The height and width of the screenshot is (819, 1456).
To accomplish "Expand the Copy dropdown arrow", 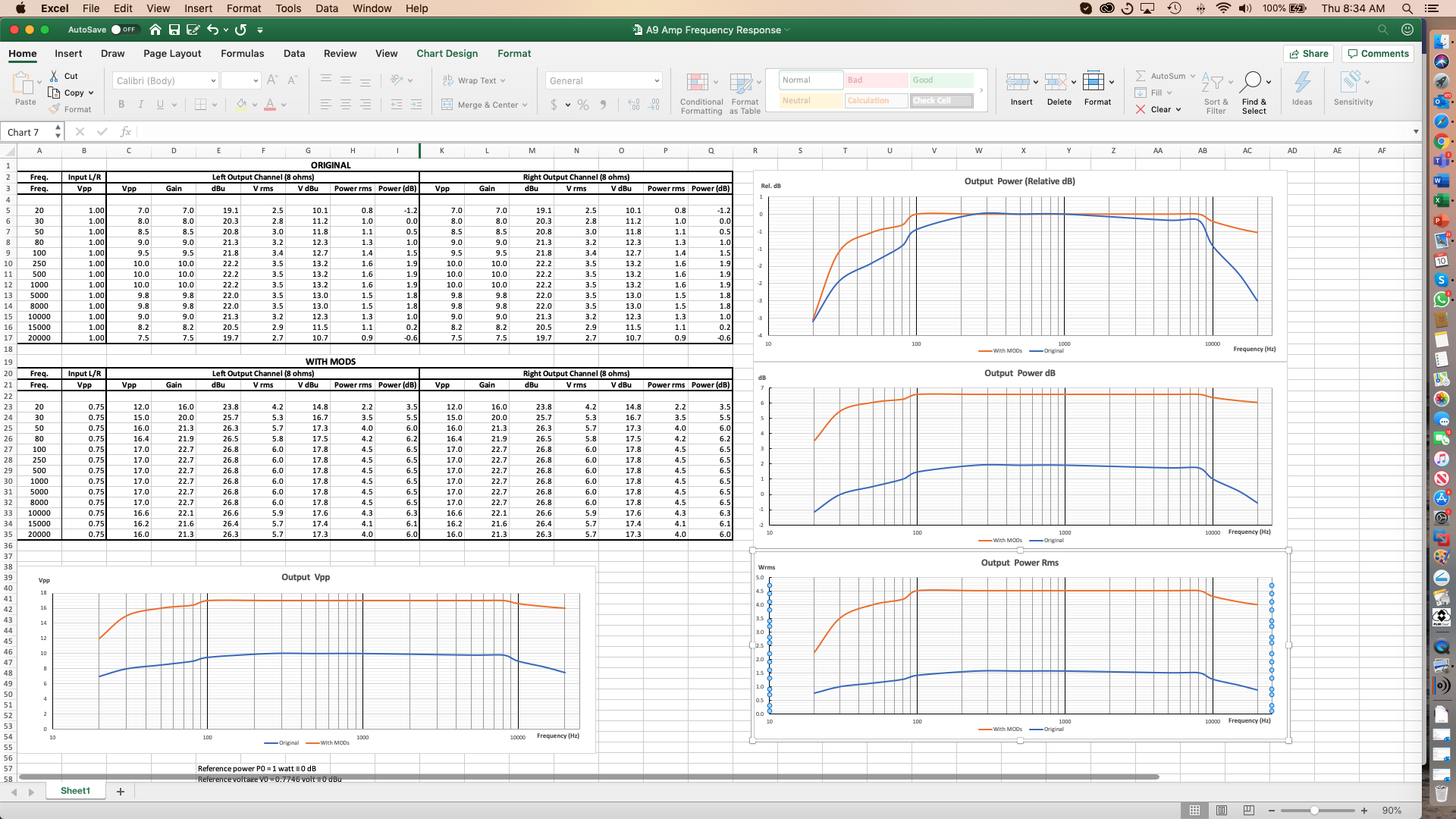I will (x=91, y=93).
